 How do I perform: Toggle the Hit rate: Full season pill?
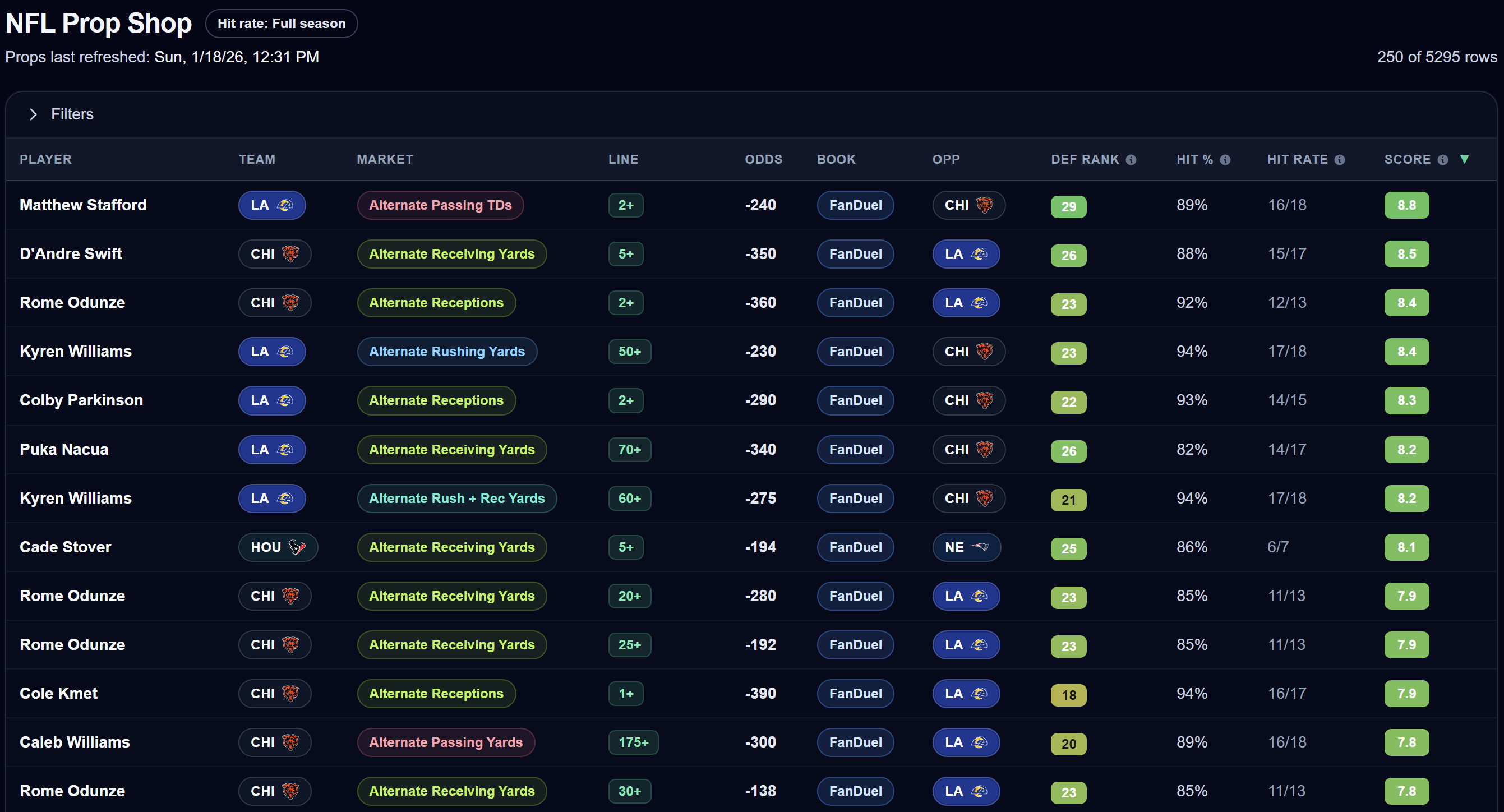(x=282, y=24)
